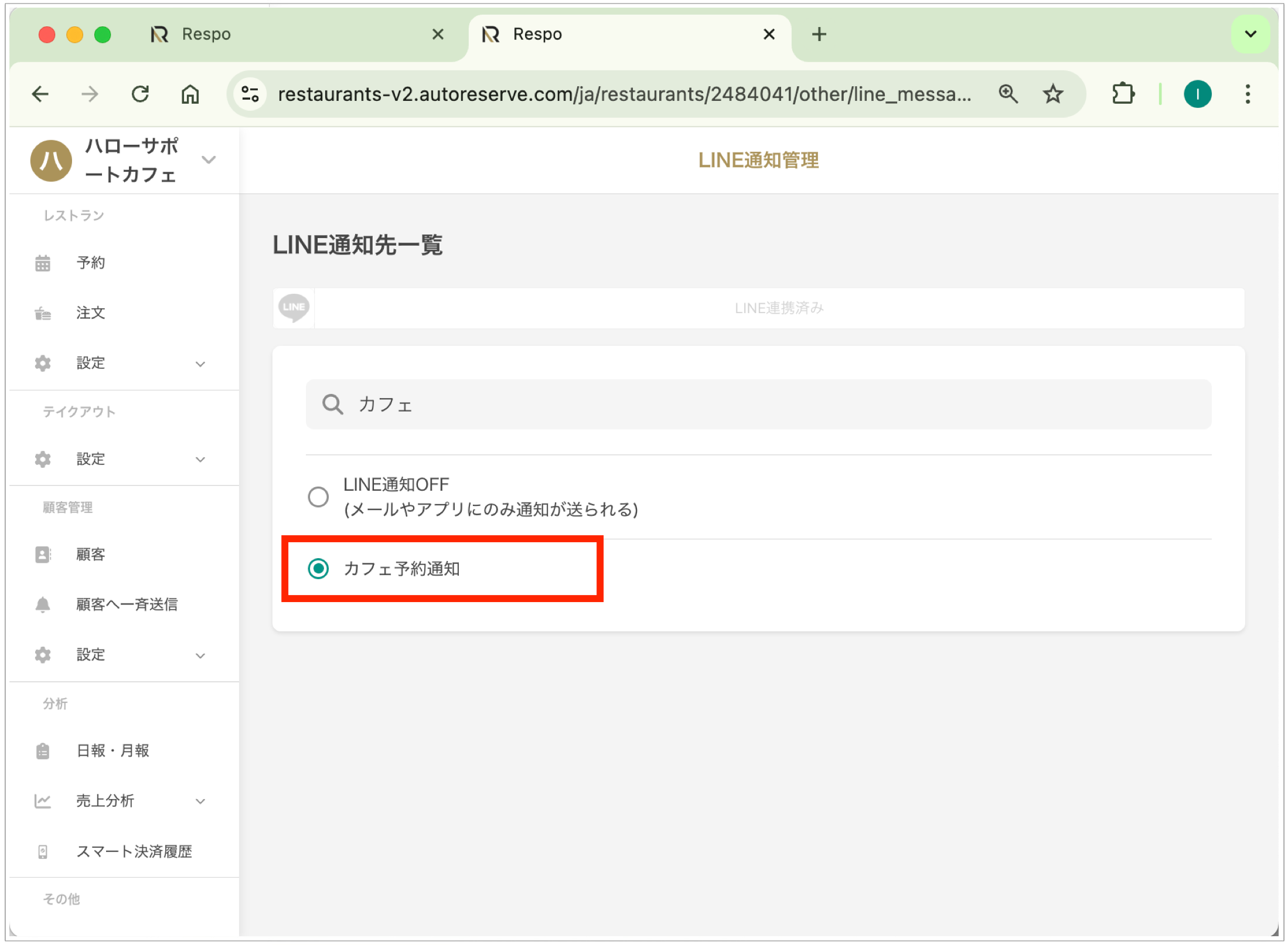Reload the current page
The image size is (1288, 945).
pos(140,94)
